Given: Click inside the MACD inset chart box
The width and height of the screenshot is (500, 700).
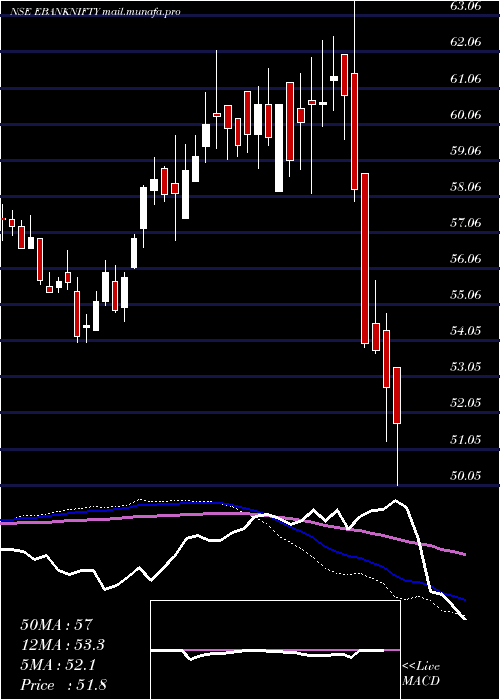Looking at the screenshot, I should point(275,650).
